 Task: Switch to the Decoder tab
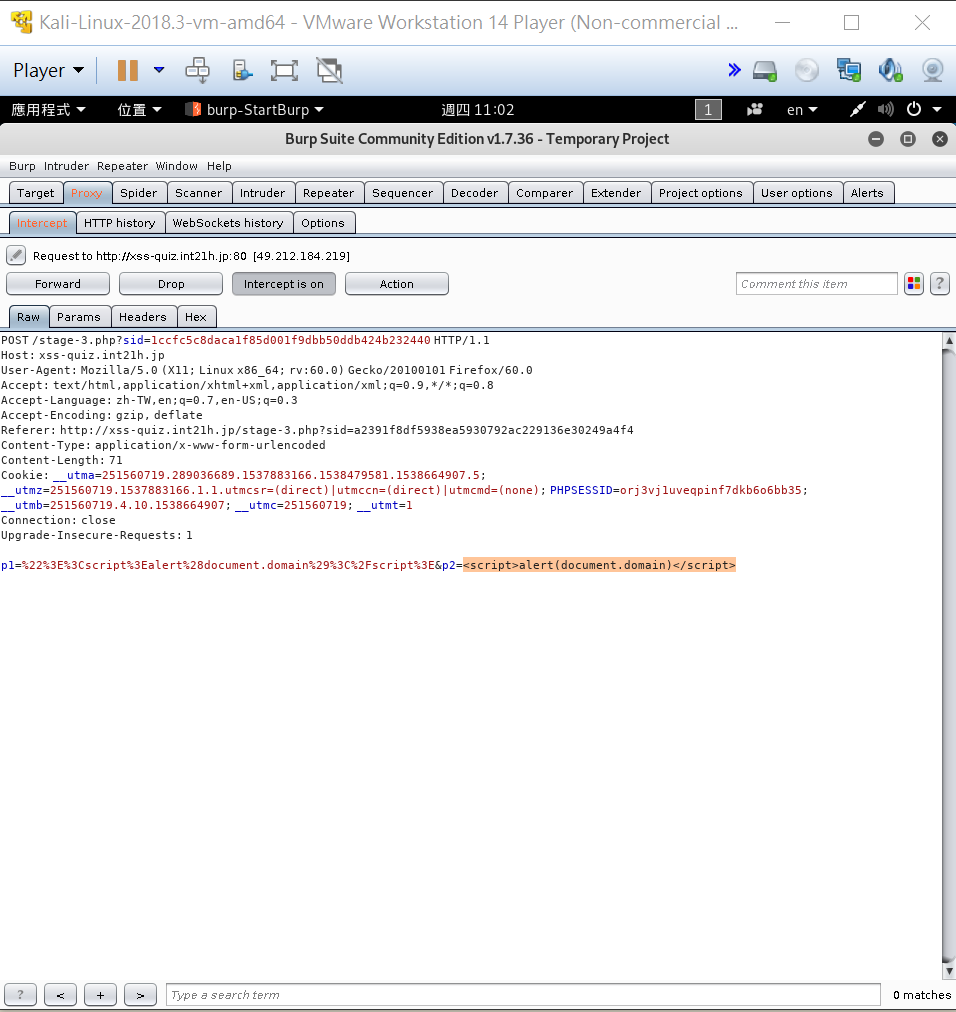pyautogui.click(x=474, y=193)
